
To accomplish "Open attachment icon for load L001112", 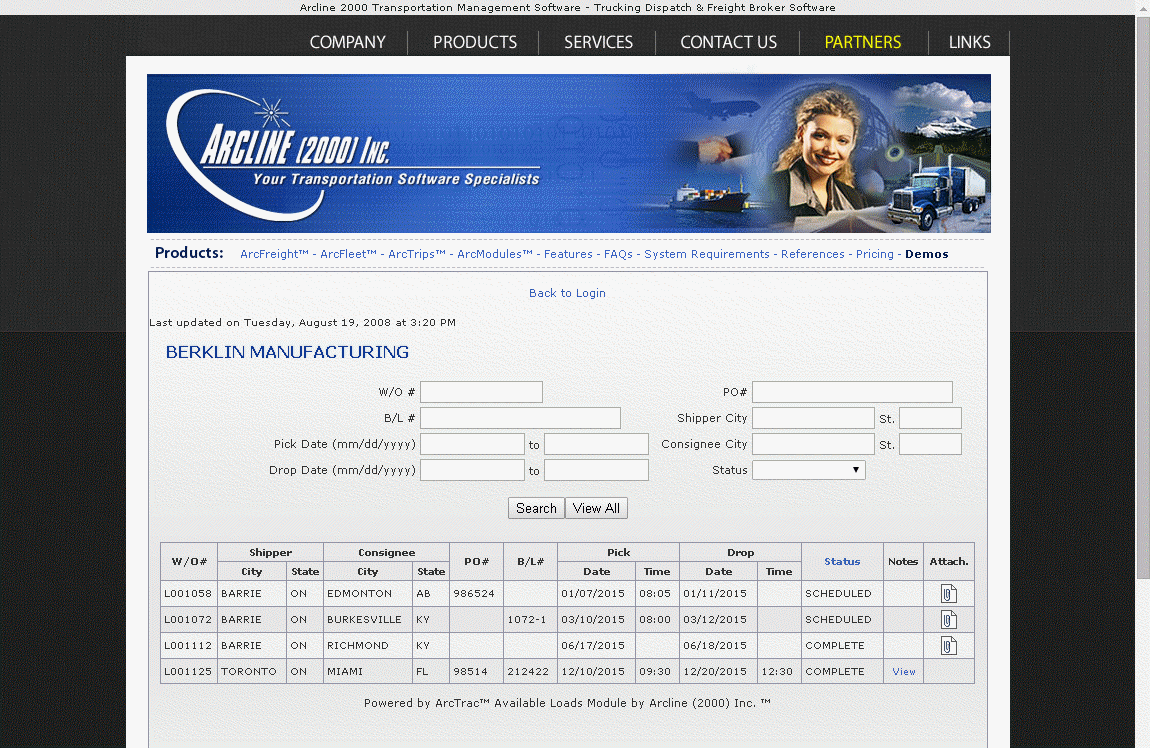I will 948,645.
